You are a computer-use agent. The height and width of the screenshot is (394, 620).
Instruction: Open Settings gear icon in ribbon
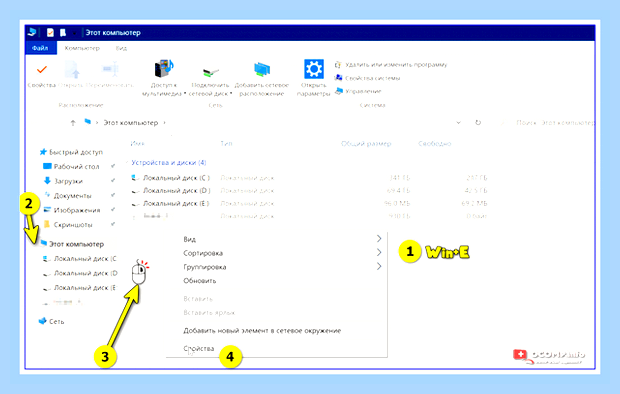coord(314,69)
